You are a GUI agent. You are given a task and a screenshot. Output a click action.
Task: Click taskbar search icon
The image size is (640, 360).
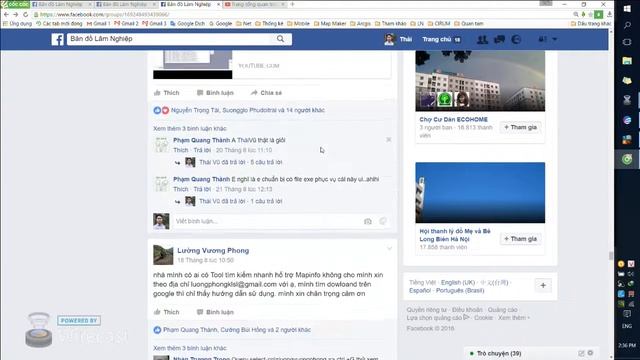tap(627, 25)
